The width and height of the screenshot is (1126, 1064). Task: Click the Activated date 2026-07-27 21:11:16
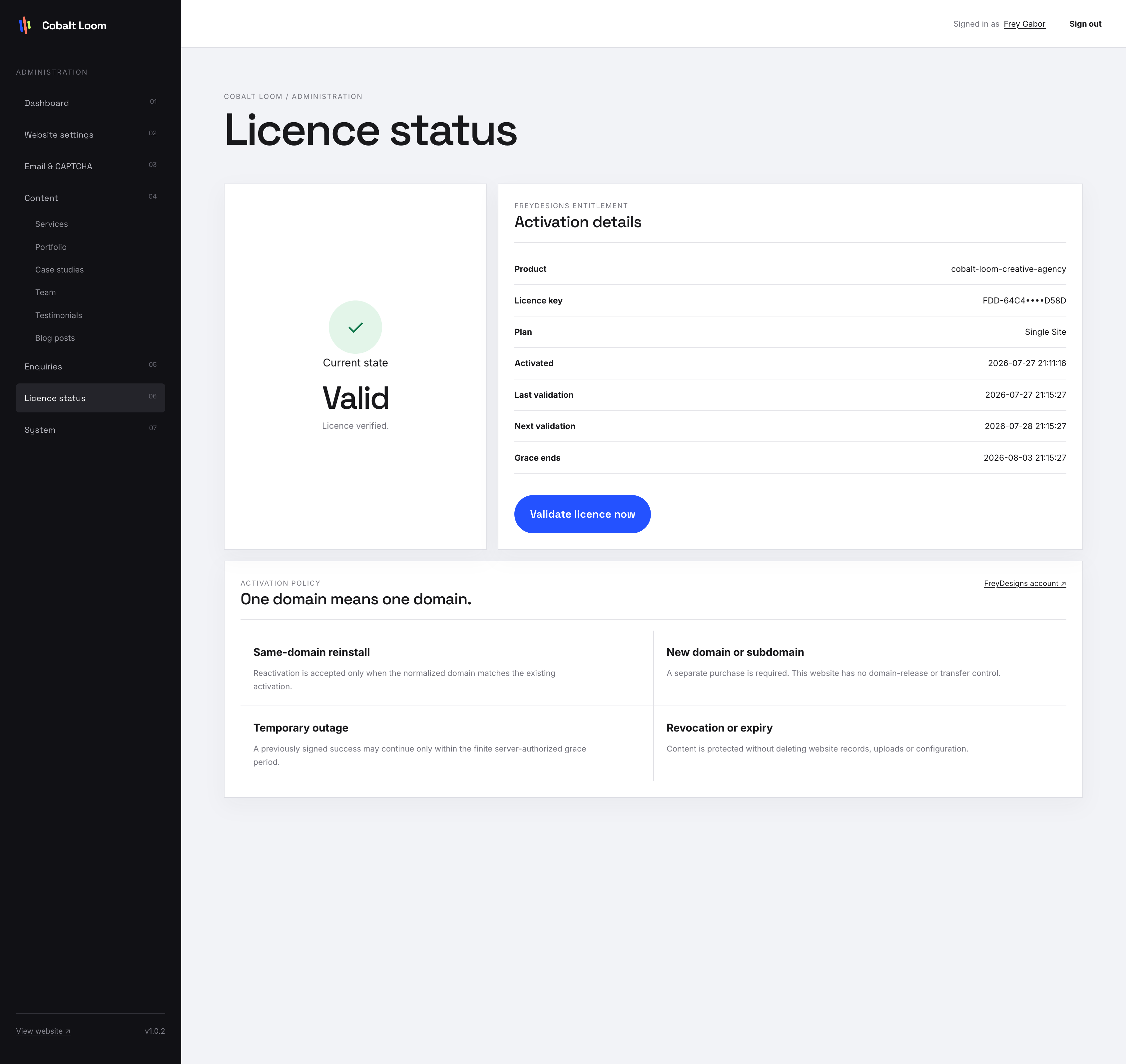pos(1027,363)
